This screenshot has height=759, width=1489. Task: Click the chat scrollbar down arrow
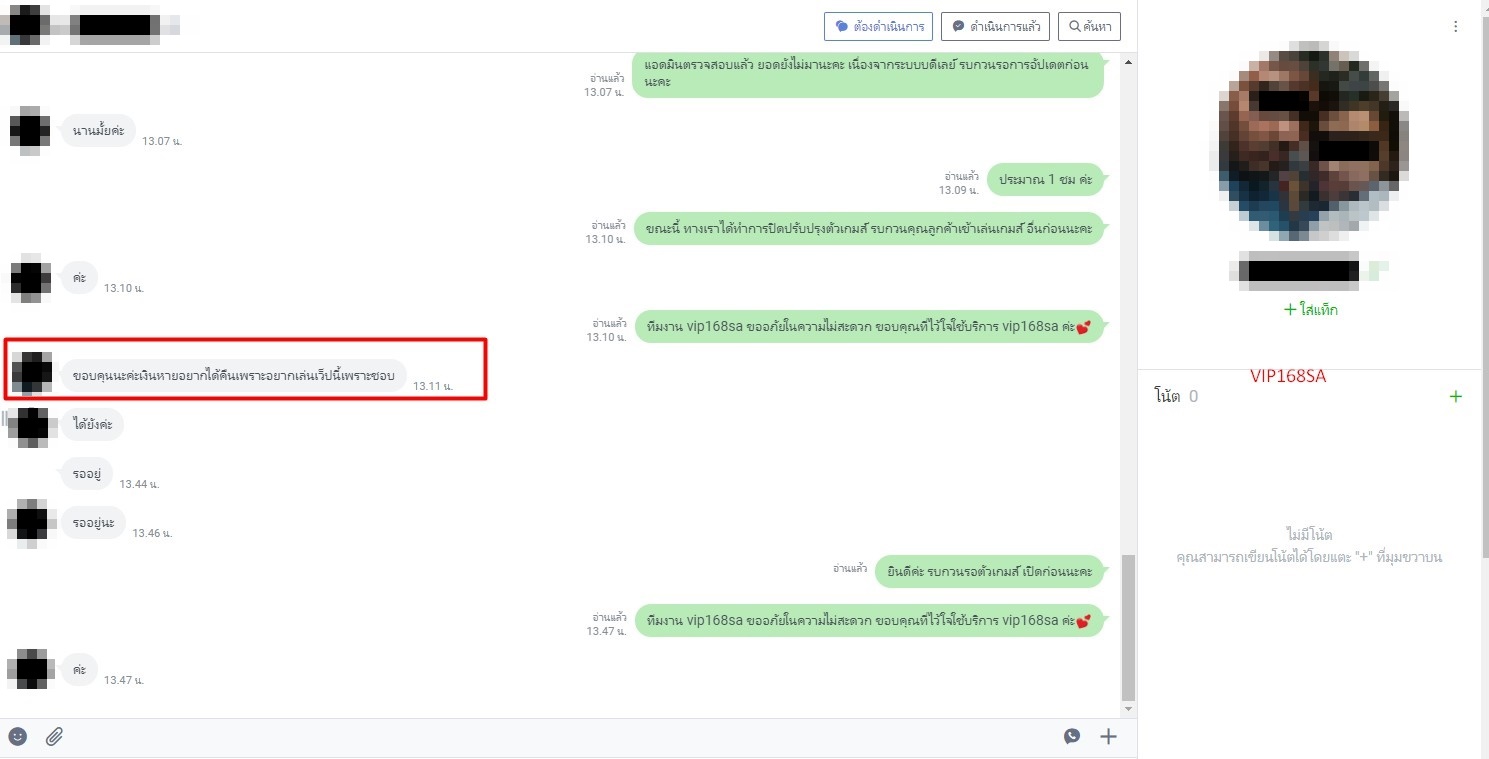[1129, 709]
